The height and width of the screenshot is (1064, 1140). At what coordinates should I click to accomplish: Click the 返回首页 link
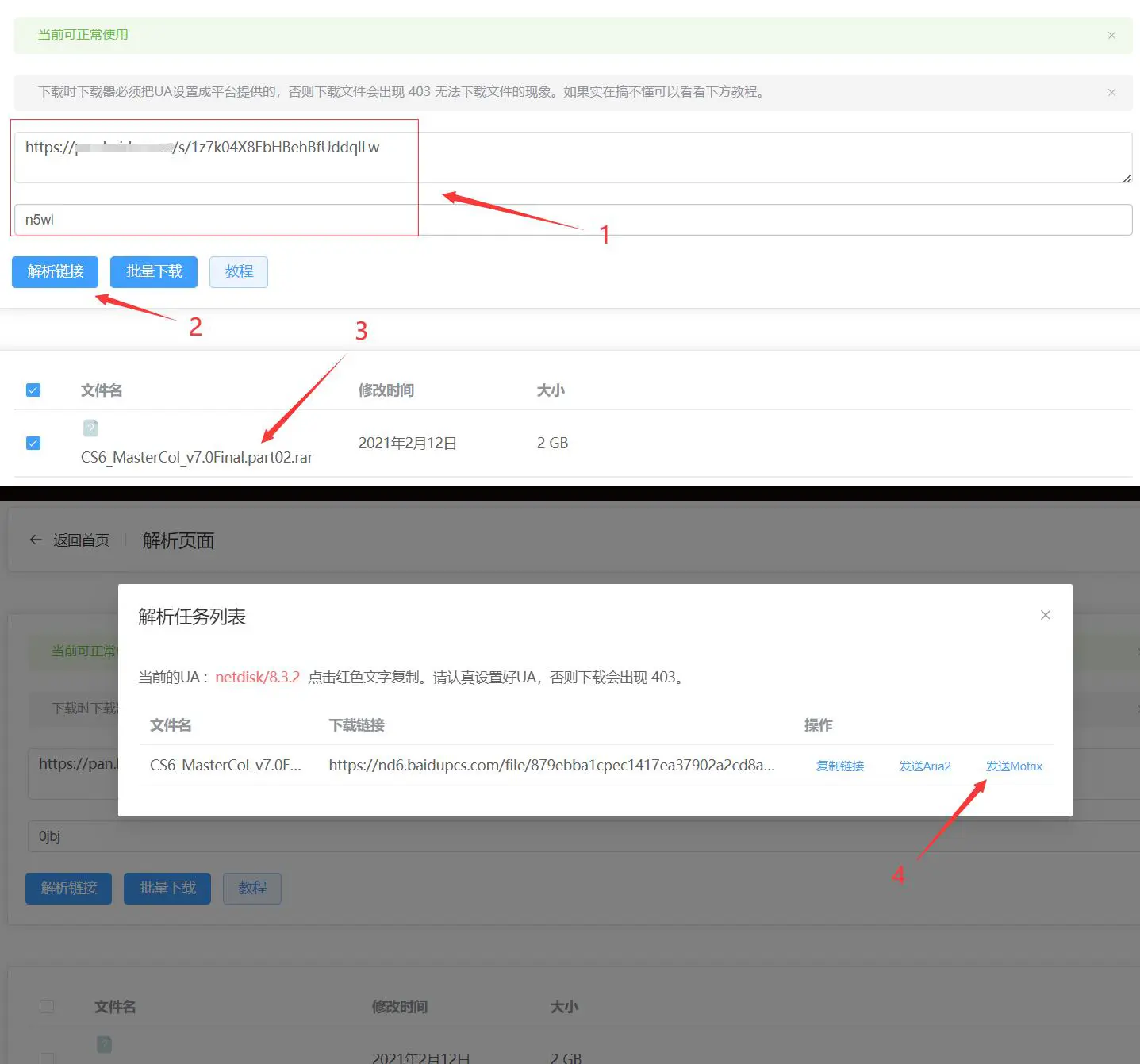[81, 540]
